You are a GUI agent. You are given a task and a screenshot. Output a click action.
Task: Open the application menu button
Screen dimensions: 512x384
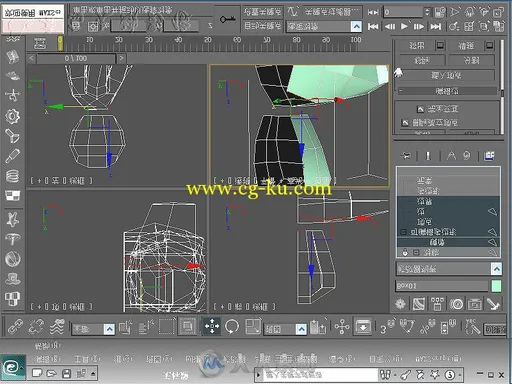13,367
